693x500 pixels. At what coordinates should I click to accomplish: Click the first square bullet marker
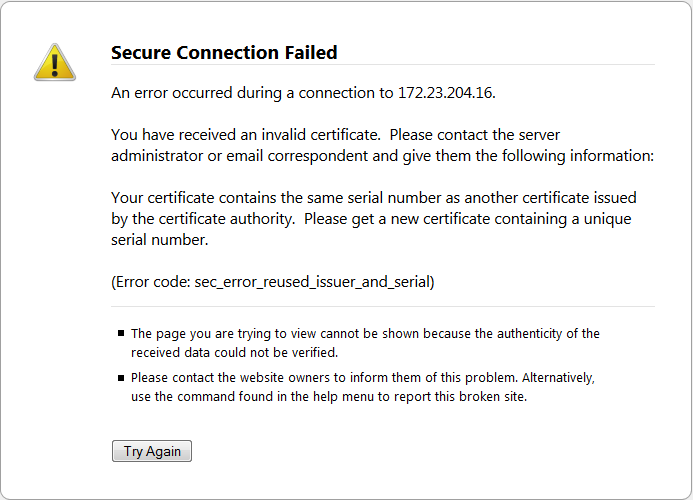coord(121,334)
